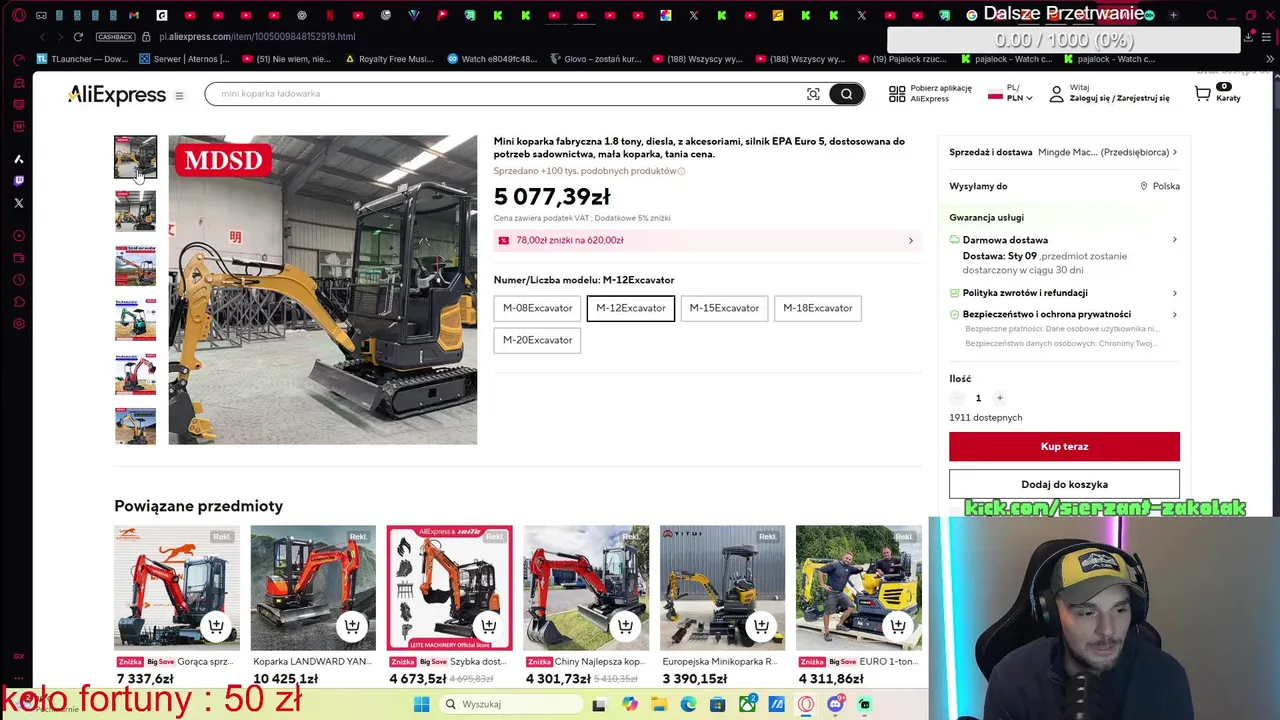1280x720 pixels.
Task: Open Discord from the taskbar
Action: point(835,704)
